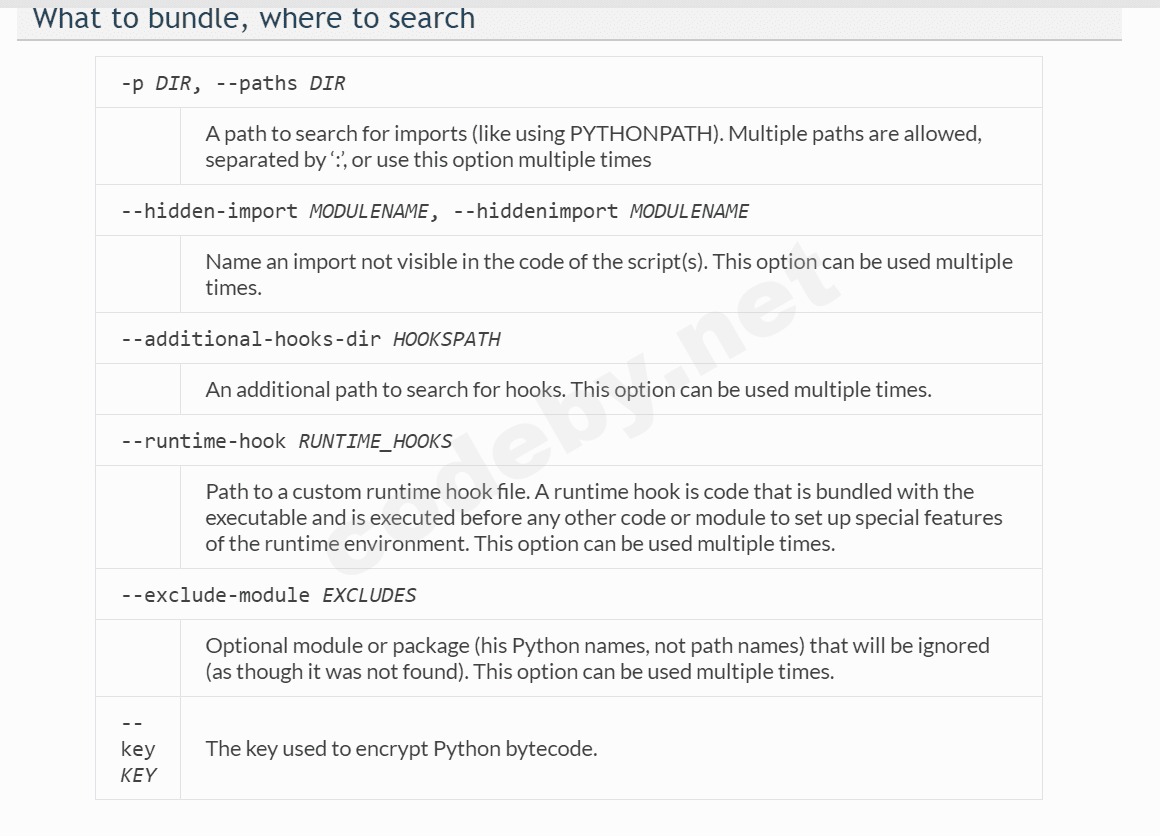1160x836 pixels.
Task: Click the "--hiddenimport MODULENAME" alternate option
Action: [x=601, y=211]
